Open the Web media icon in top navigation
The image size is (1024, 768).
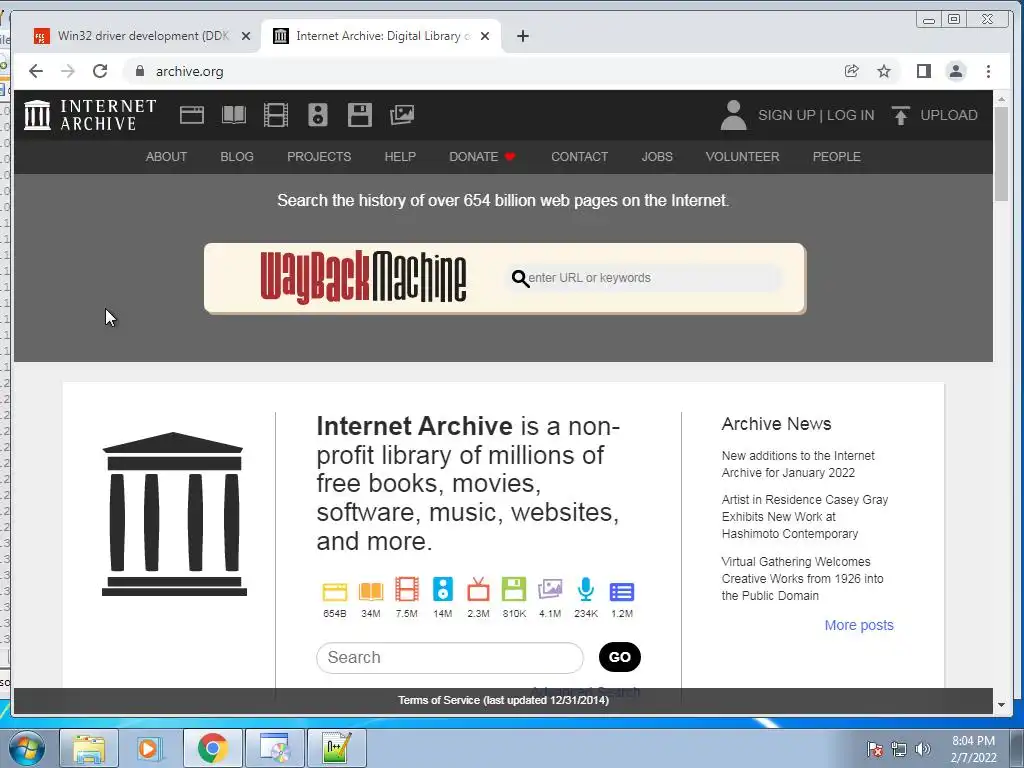pyautogui.click(x=192, y=115)
